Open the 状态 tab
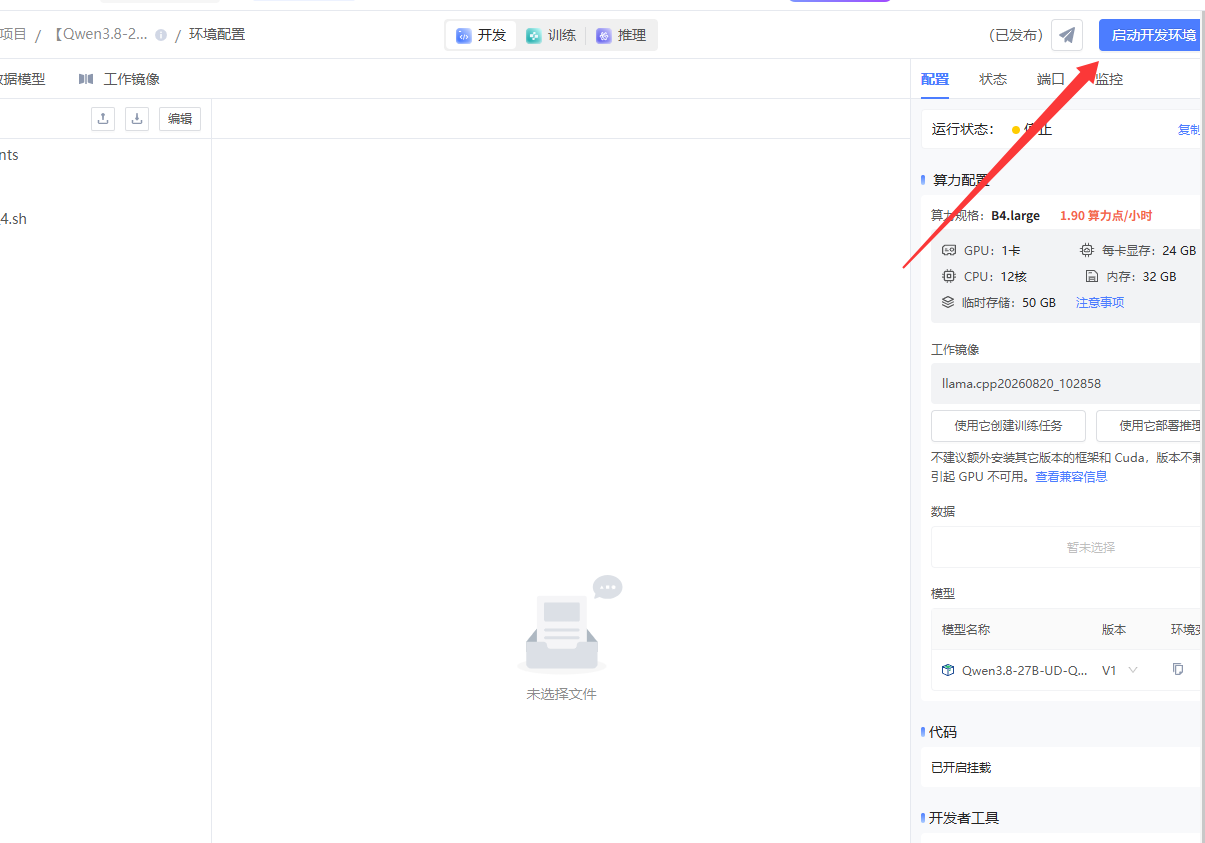This screenshot has width=1205, height=843. (x=993, y=79)
